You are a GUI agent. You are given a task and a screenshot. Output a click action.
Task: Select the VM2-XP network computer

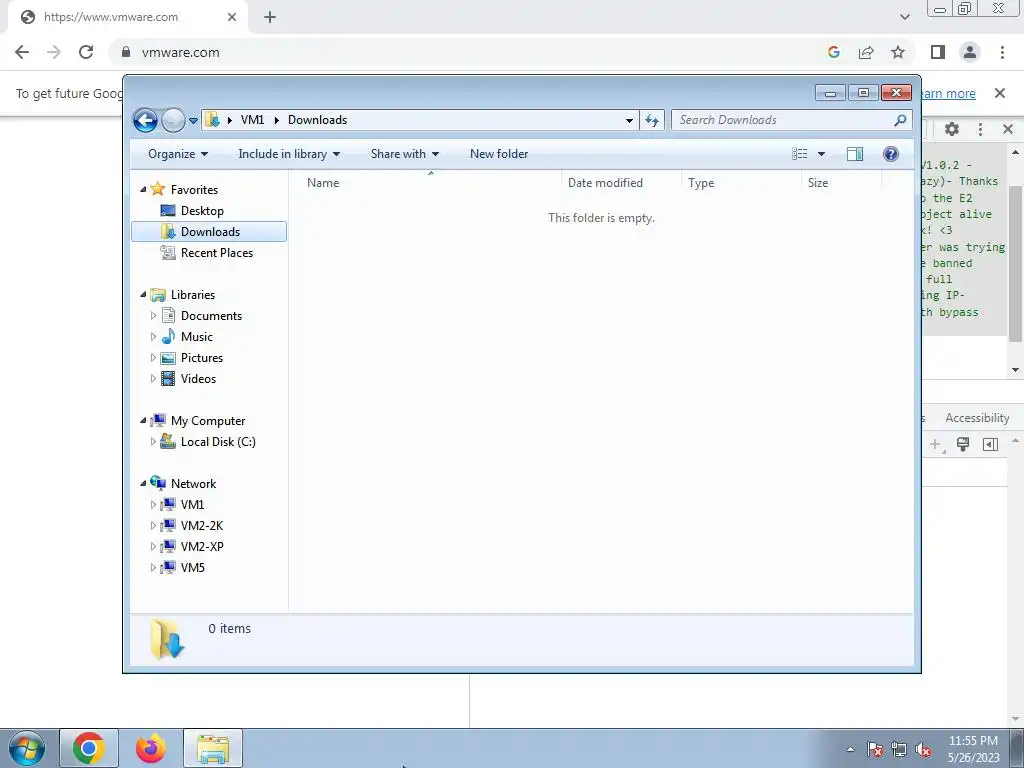[202, 547]
